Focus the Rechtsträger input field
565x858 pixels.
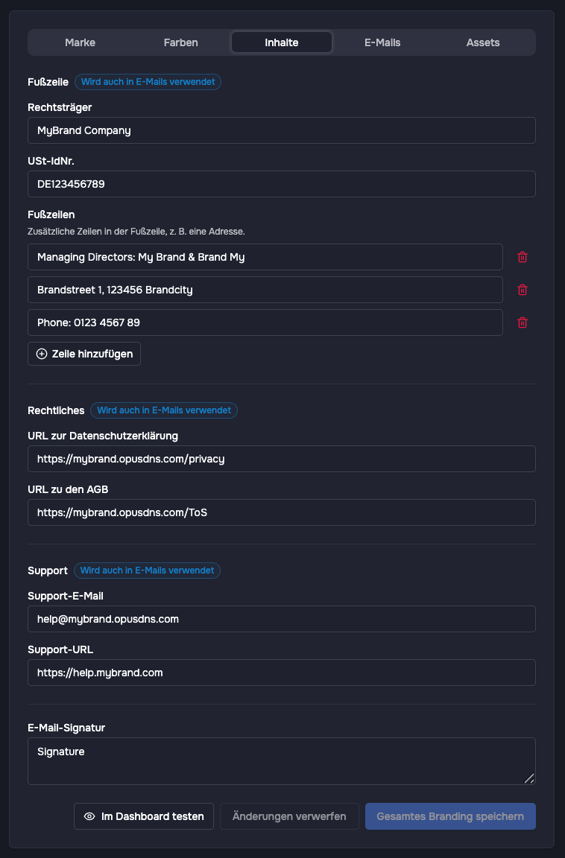pos(282,130)
